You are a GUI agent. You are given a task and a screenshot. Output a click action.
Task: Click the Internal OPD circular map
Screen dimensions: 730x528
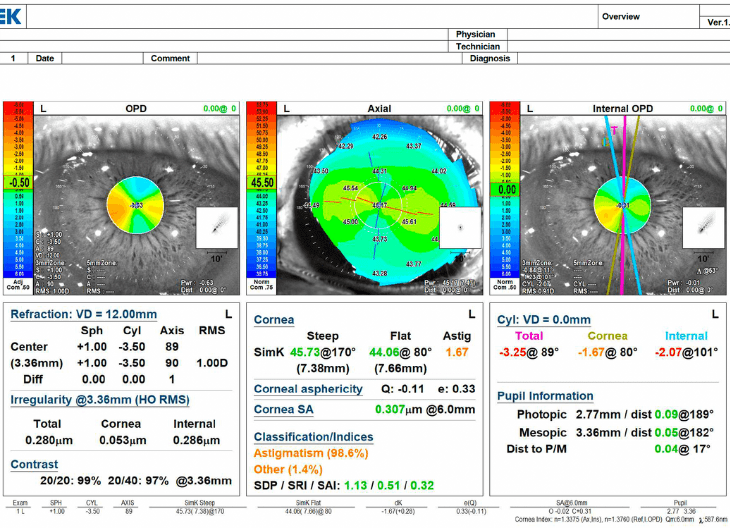pos(620,205)
